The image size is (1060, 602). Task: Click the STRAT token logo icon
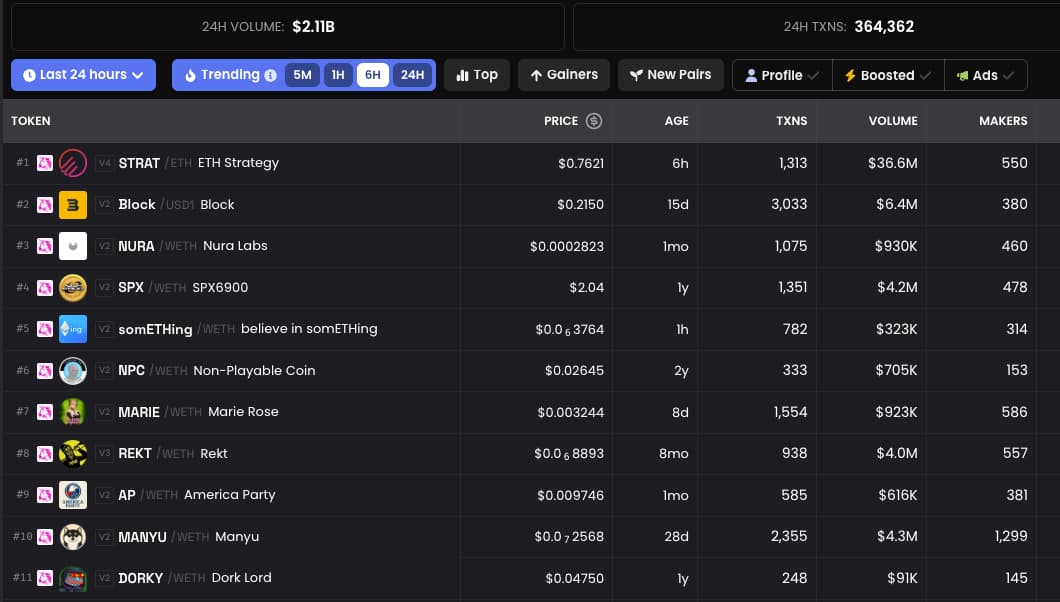pos(73,163)
